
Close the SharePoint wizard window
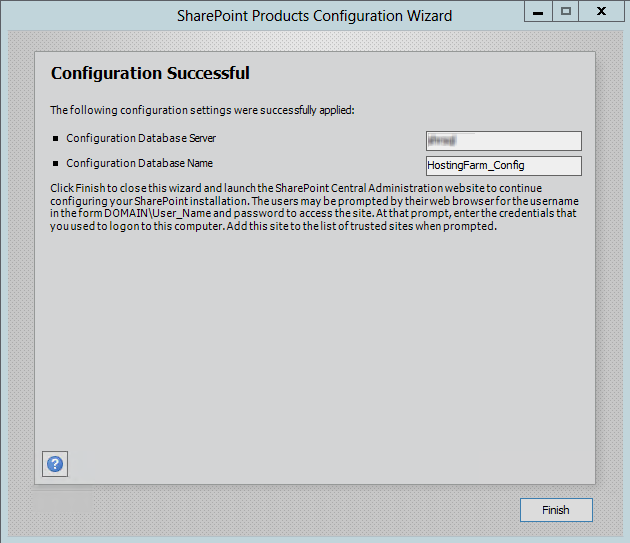[x=601, y=11]
